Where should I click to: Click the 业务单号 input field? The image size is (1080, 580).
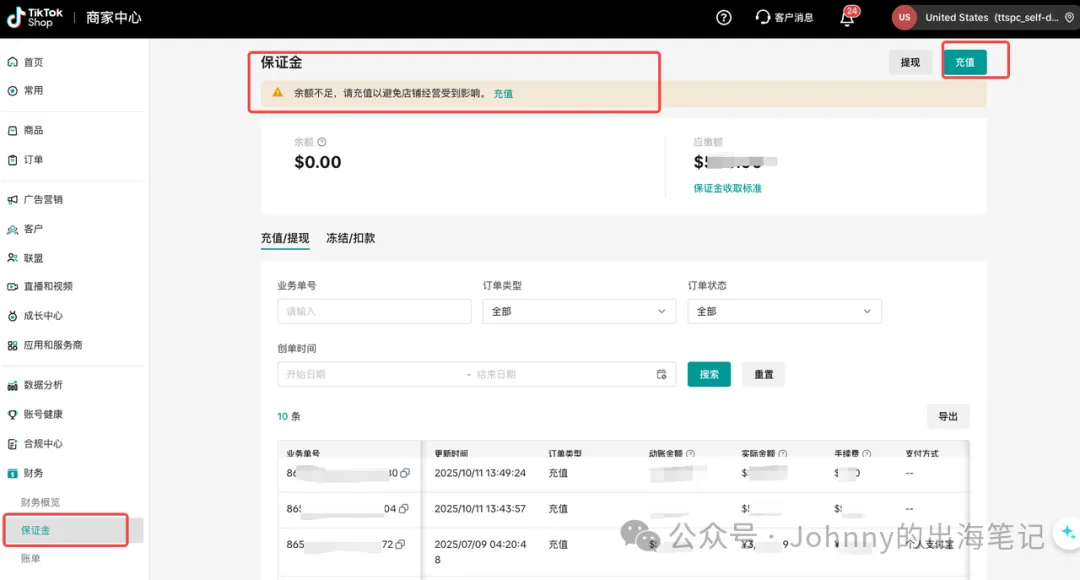tap(374, 311)
